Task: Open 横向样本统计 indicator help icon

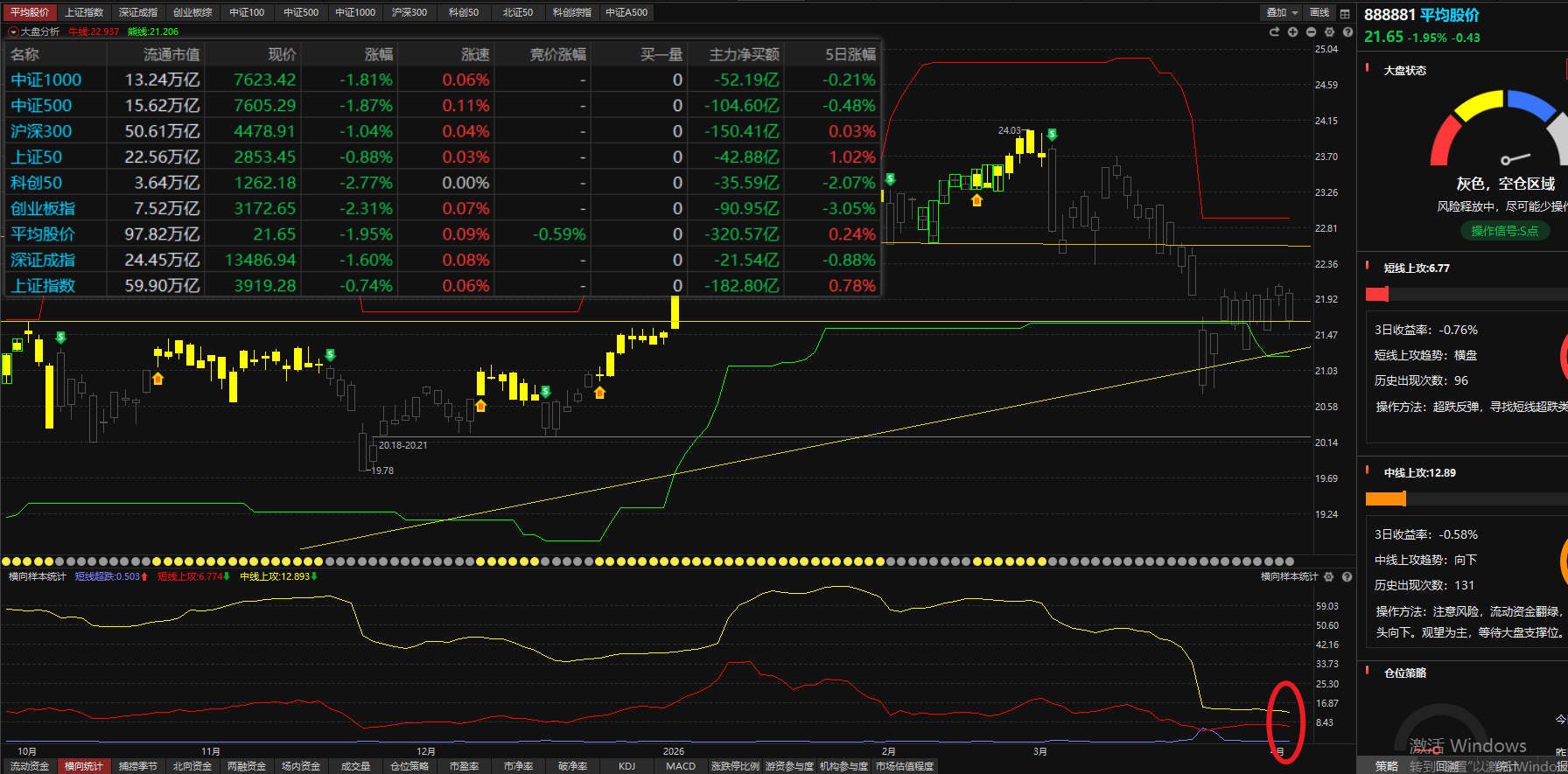Action: 1347,577
